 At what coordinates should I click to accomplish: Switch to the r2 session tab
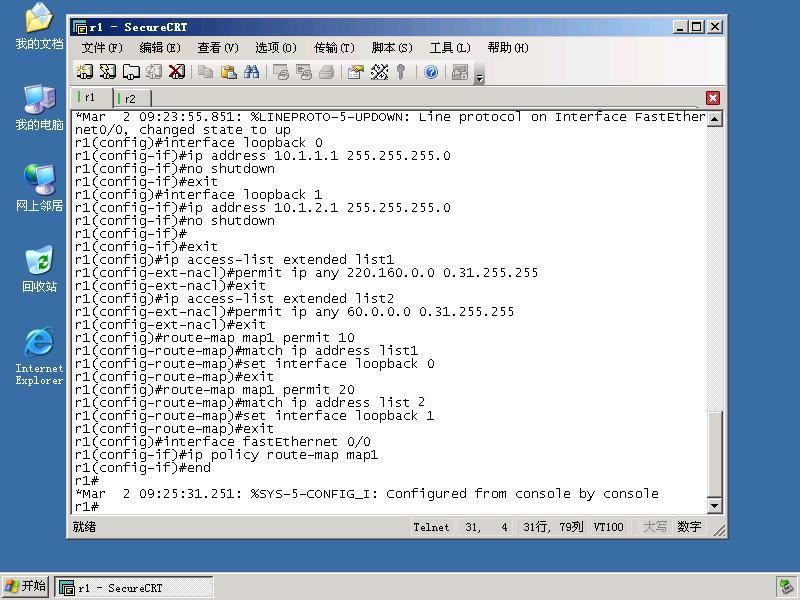pos(132,98)
